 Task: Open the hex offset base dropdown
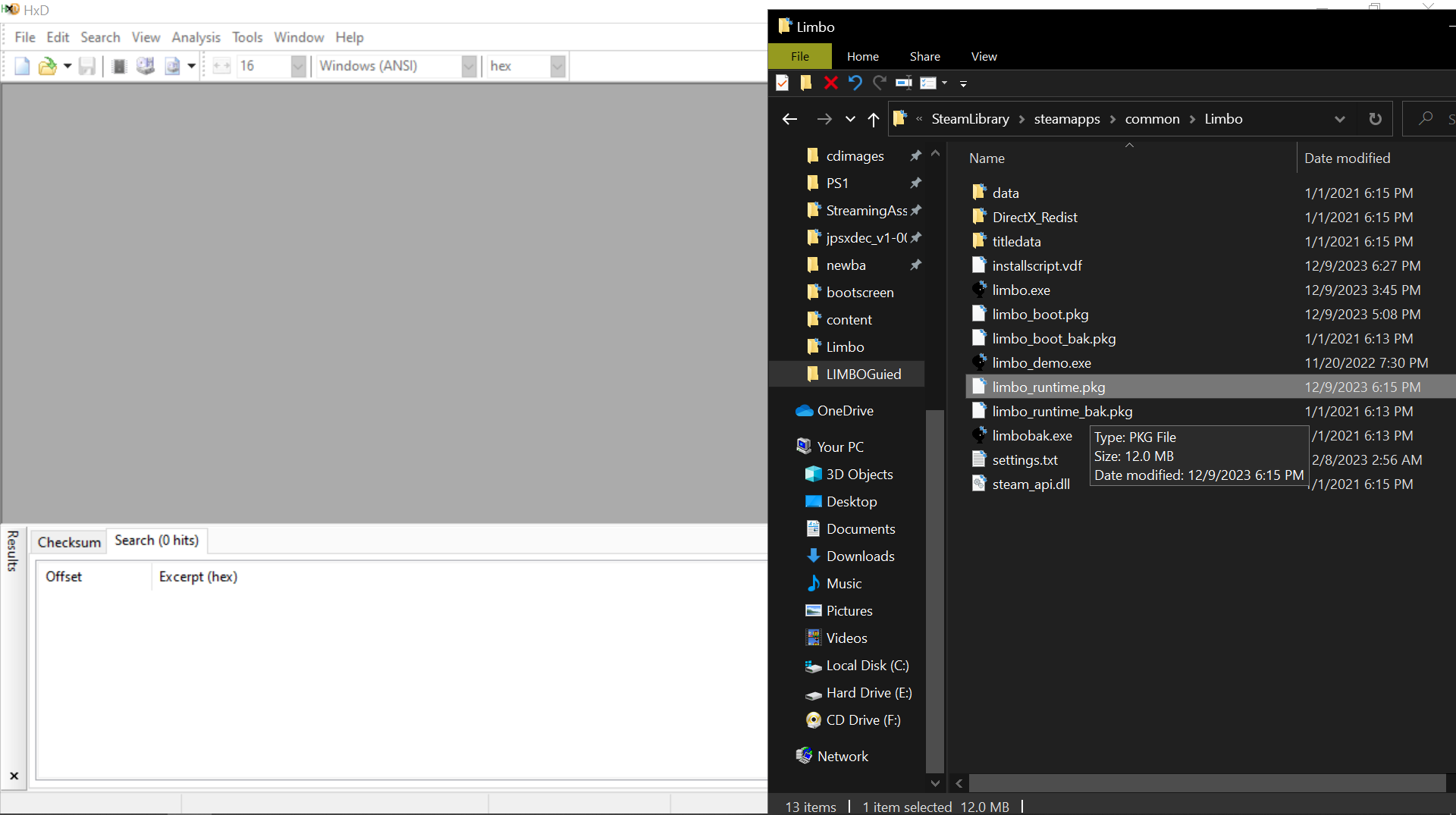[557, 66]
